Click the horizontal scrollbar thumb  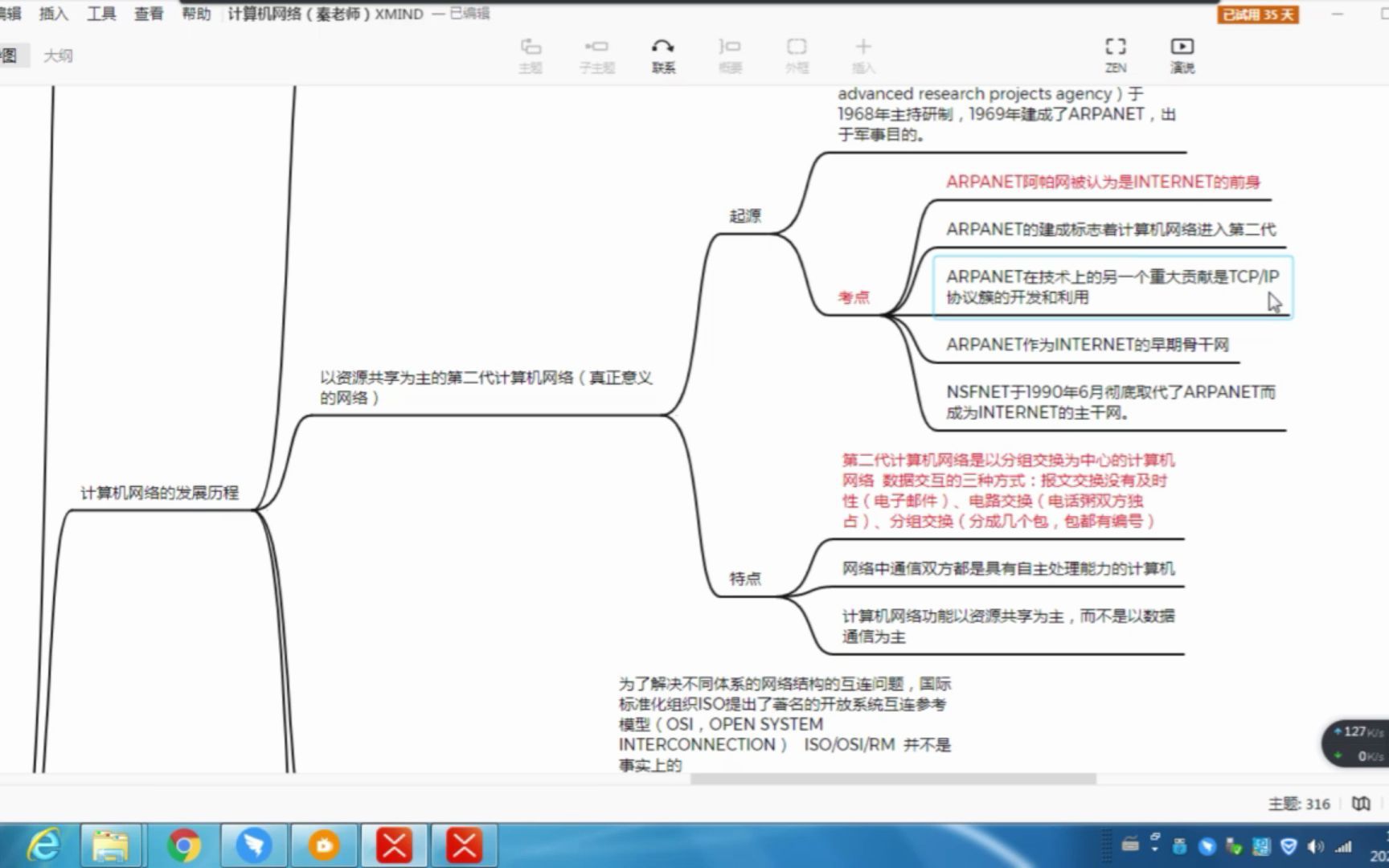pyautogui.click(x=893, y=778)
